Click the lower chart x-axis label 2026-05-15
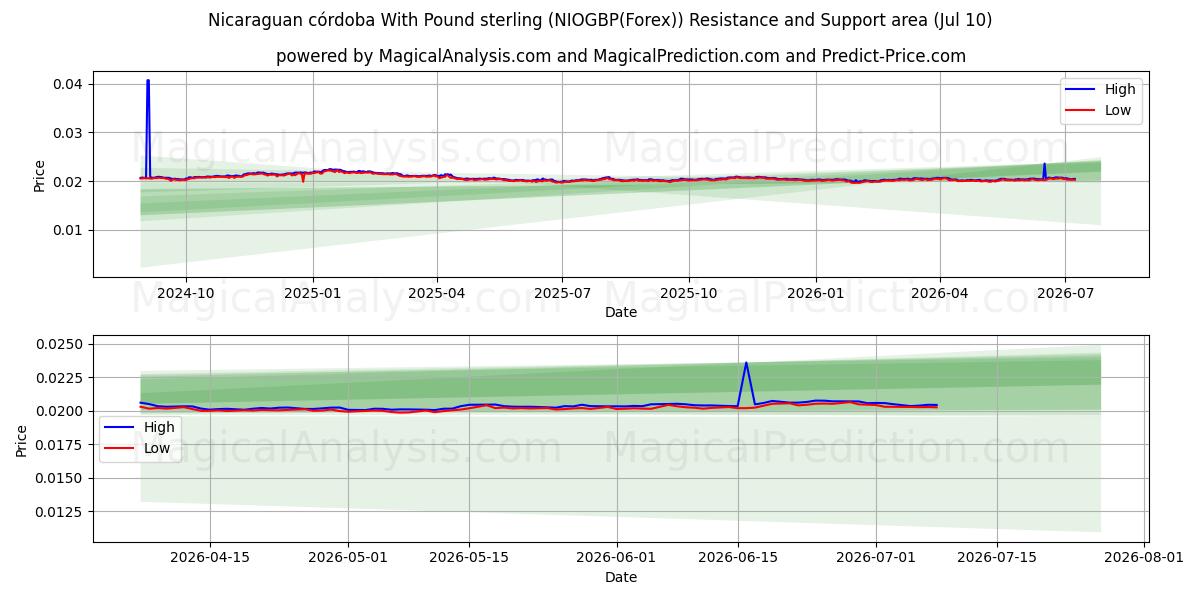This screenshot has width=1200, height=600. [x=470, y=558]
